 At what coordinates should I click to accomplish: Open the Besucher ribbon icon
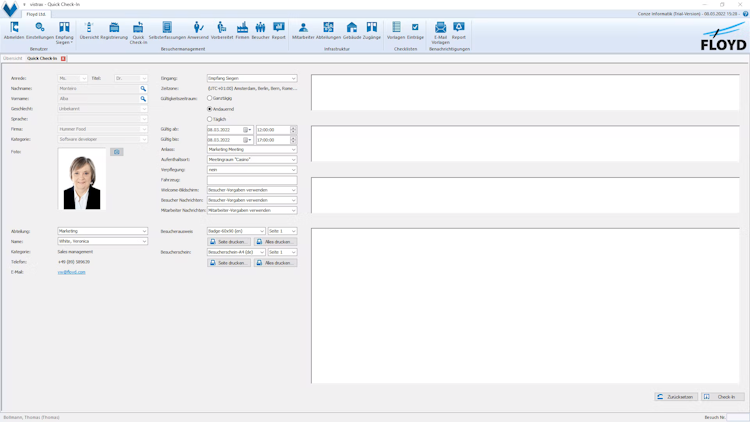(x=260, y=30)
